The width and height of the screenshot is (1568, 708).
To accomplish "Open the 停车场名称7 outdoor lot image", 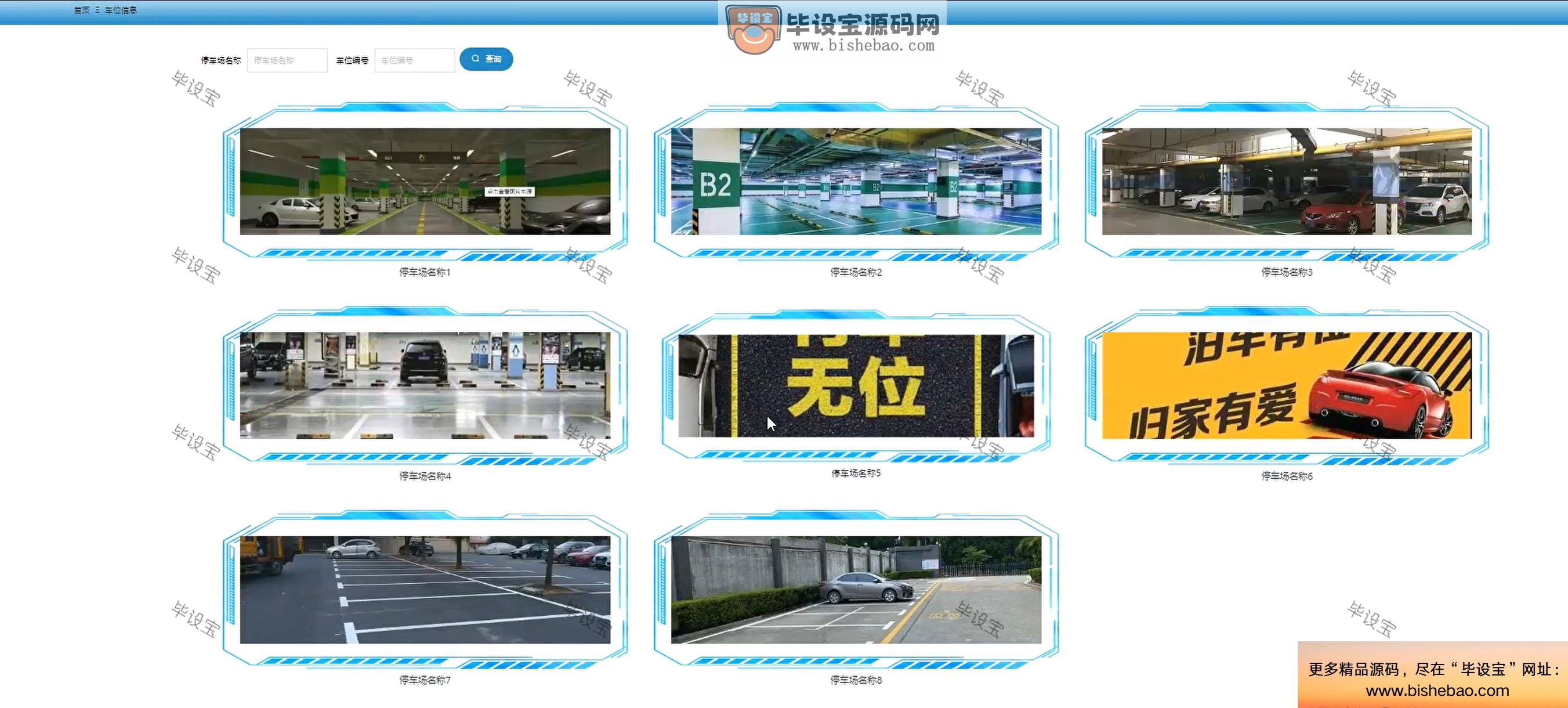I will [425, 589].
